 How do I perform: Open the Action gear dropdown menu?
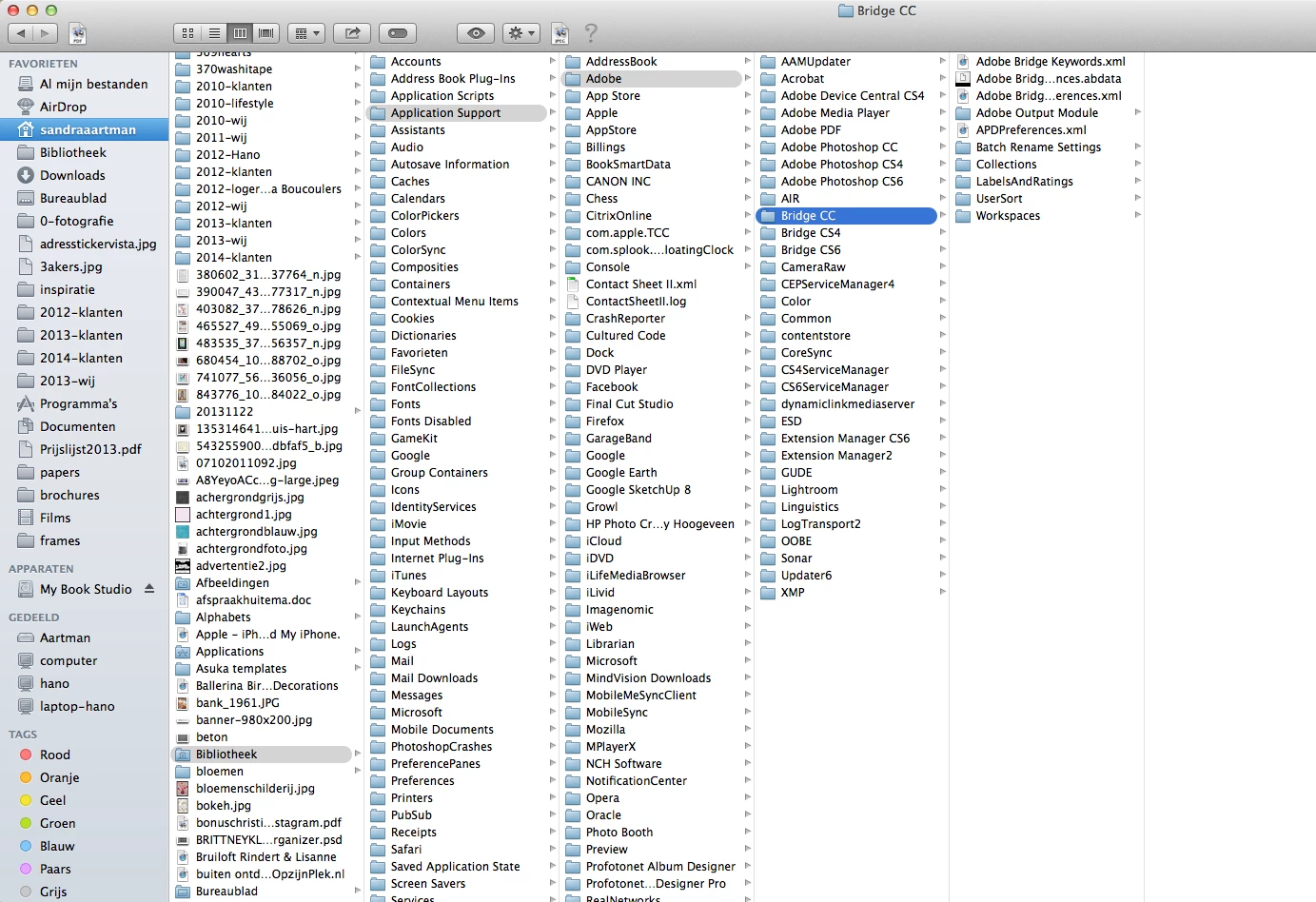pyautogui.click(x=521, y=33)
